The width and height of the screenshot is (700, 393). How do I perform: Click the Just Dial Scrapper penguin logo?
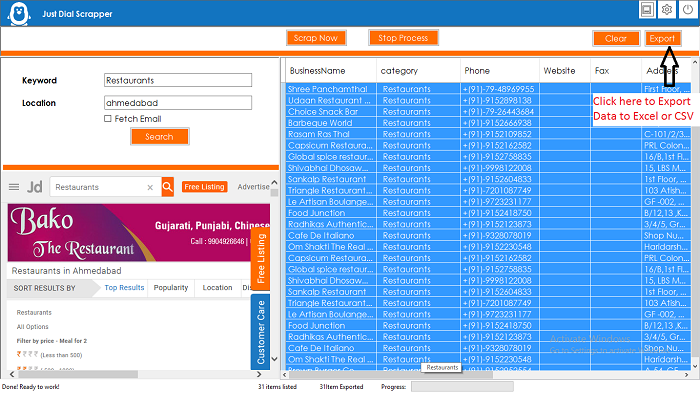coord(19,14)
